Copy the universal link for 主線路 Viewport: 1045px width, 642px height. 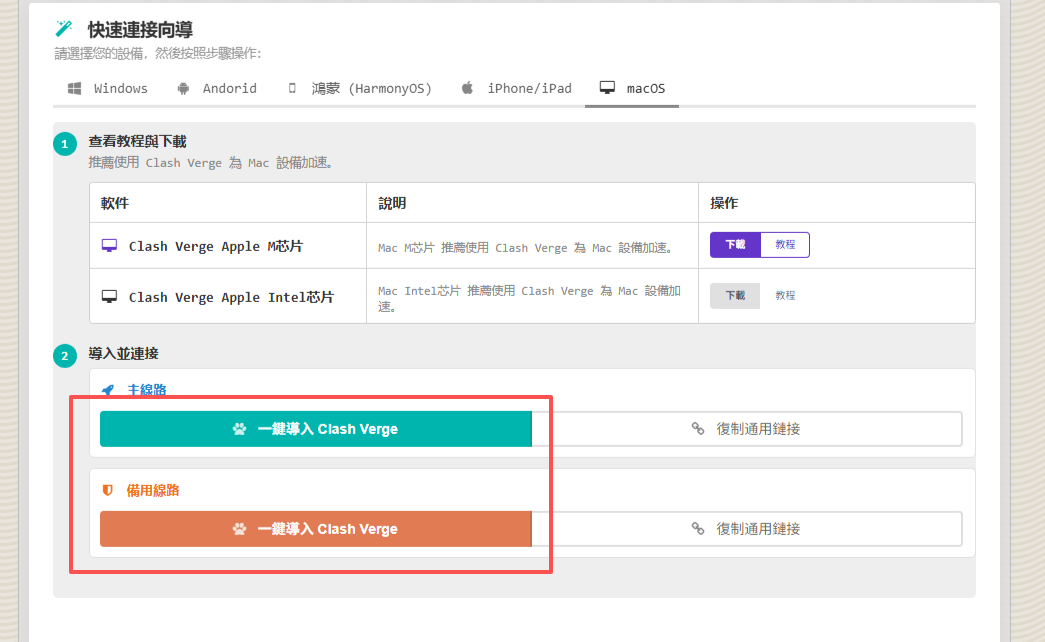(746, 429)
